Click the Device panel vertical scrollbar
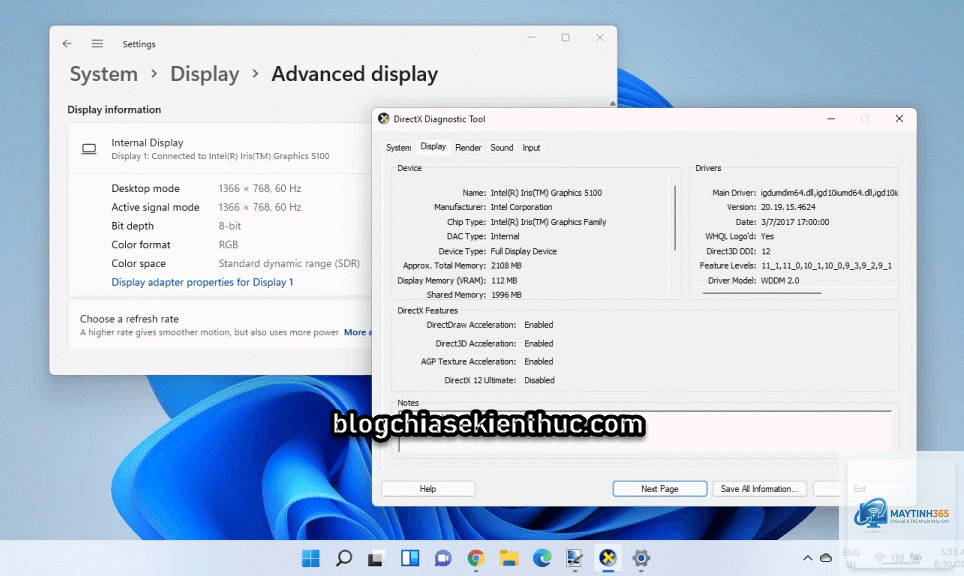Image resolution: width=964 pixels, height=576 pixels. pyautogui.click(x=675, y=218)
